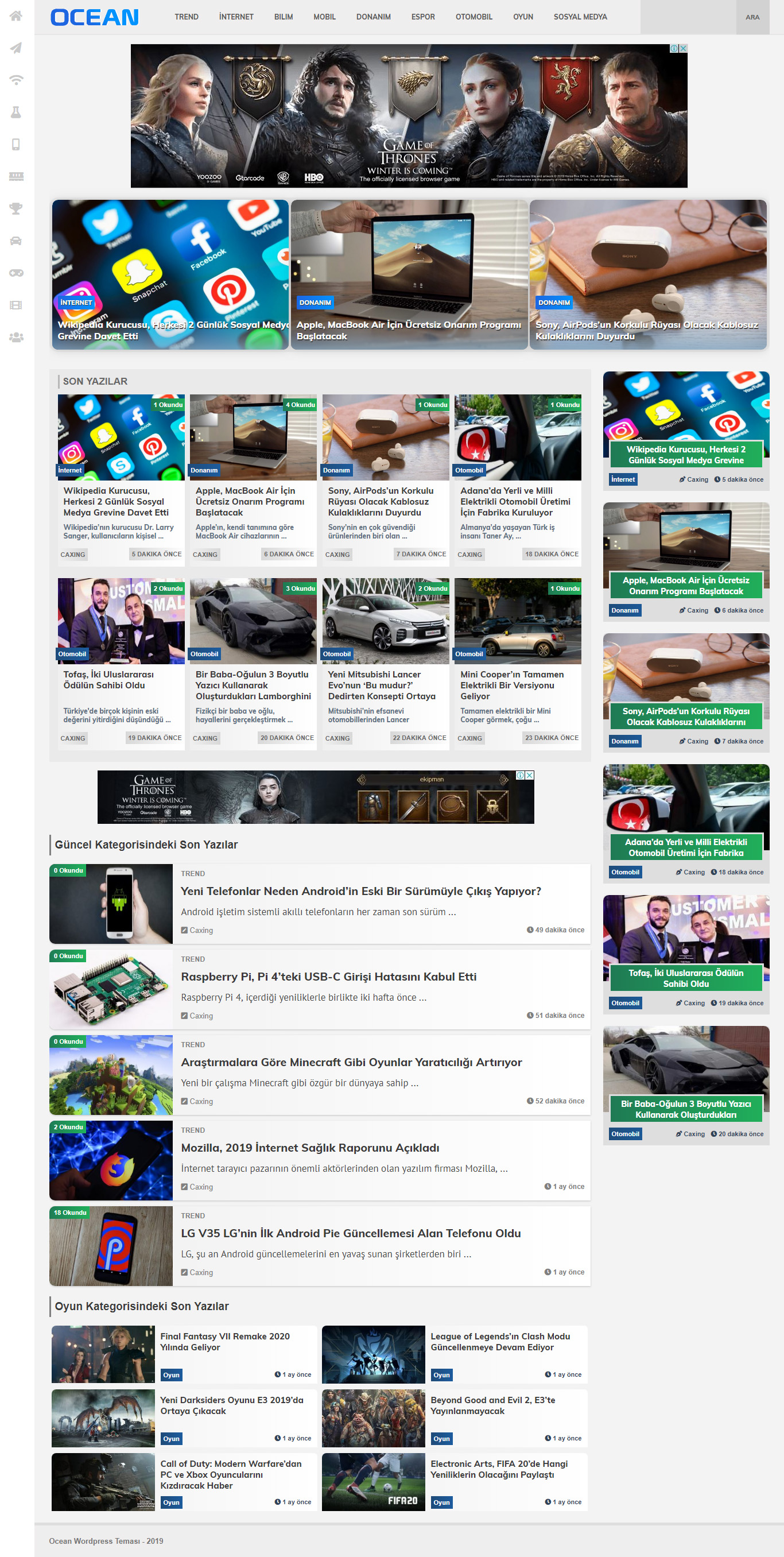
Task: Open the OTOMOBIL menu item
Action: tap(474, 17)
